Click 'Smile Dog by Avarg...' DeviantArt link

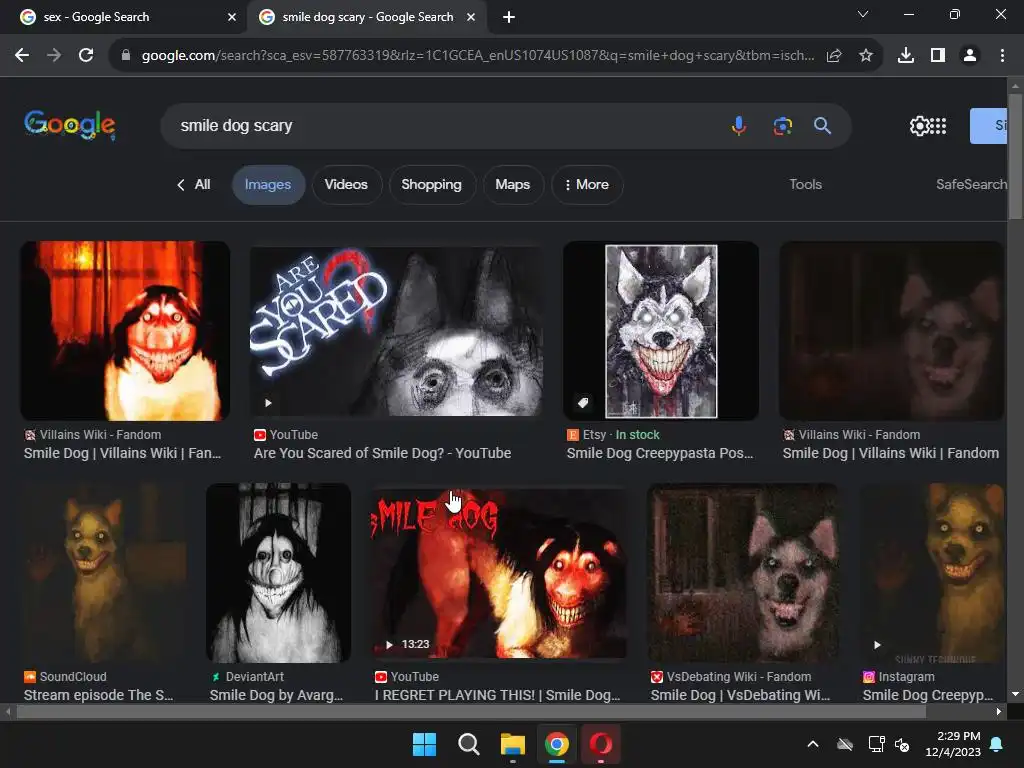(276, 696)
